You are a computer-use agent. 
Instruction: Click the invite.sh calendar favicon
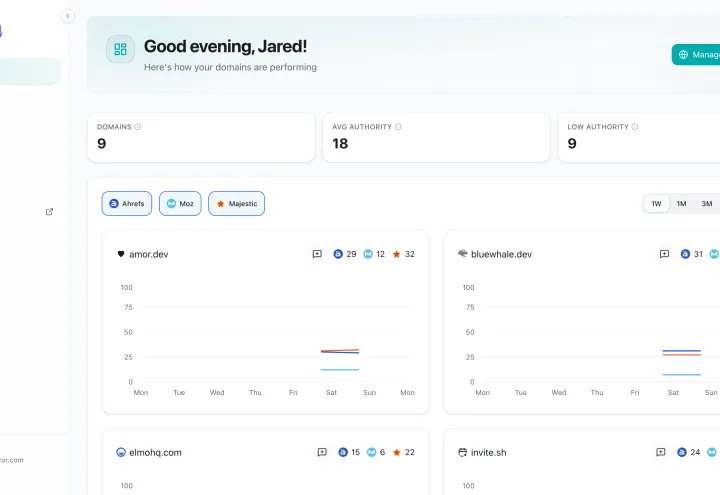coord(462,452)
